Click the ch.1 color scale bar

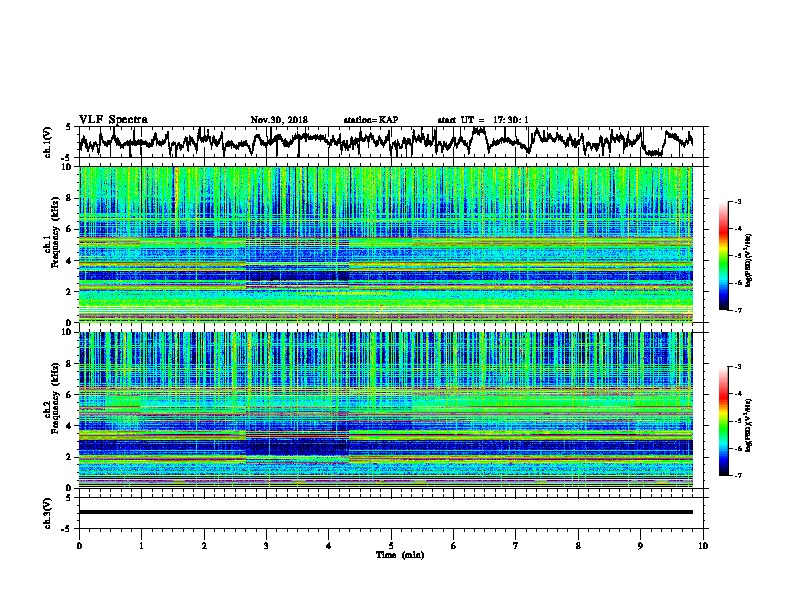coord(723,256)
